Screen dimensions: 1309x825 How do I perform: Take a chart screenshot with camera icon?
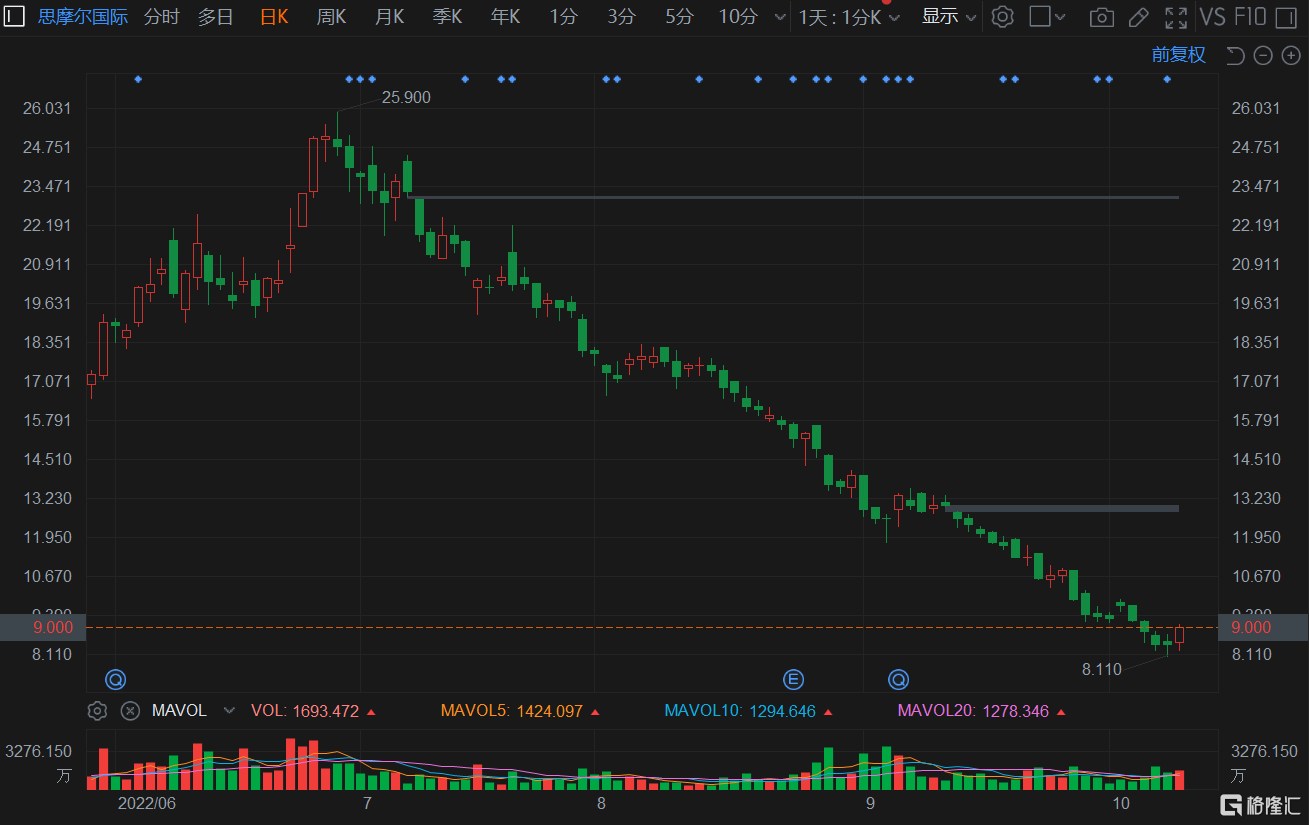[x=1101, y=17]
